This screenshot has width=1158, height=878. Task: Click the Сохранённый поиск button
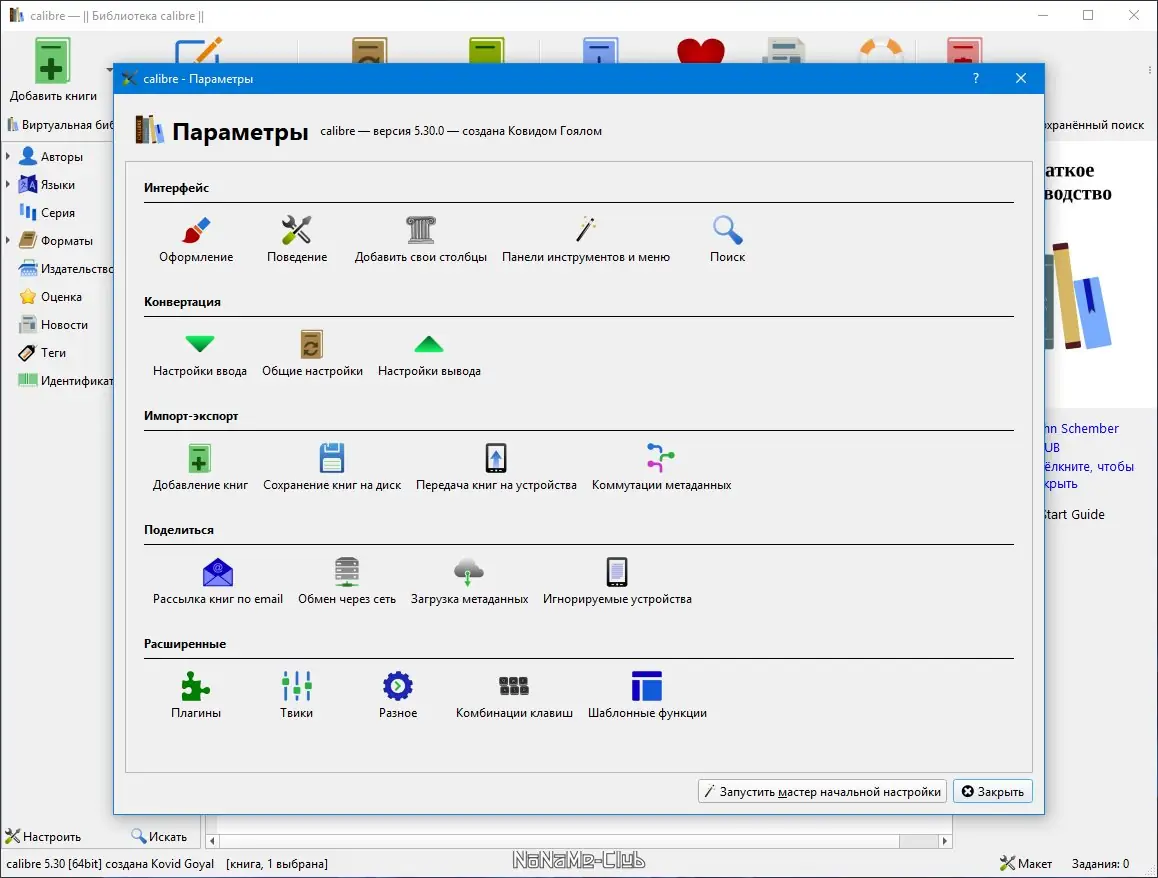pos(1094,125)
